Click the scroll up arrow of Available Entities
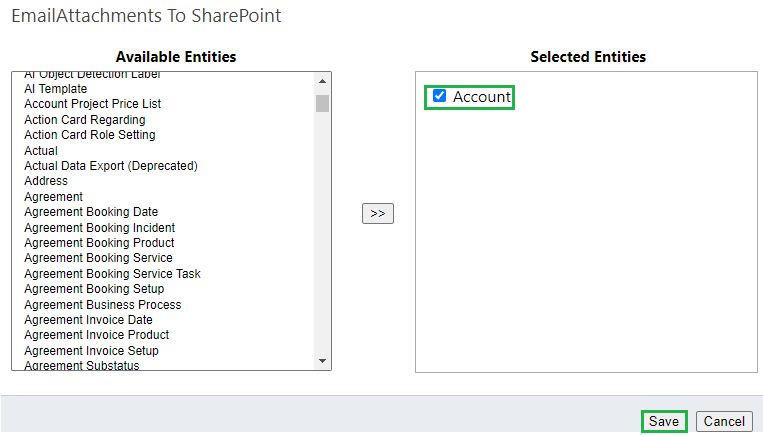Image resolution: width=763 pixels, height=435 pixels. point(322,81)
